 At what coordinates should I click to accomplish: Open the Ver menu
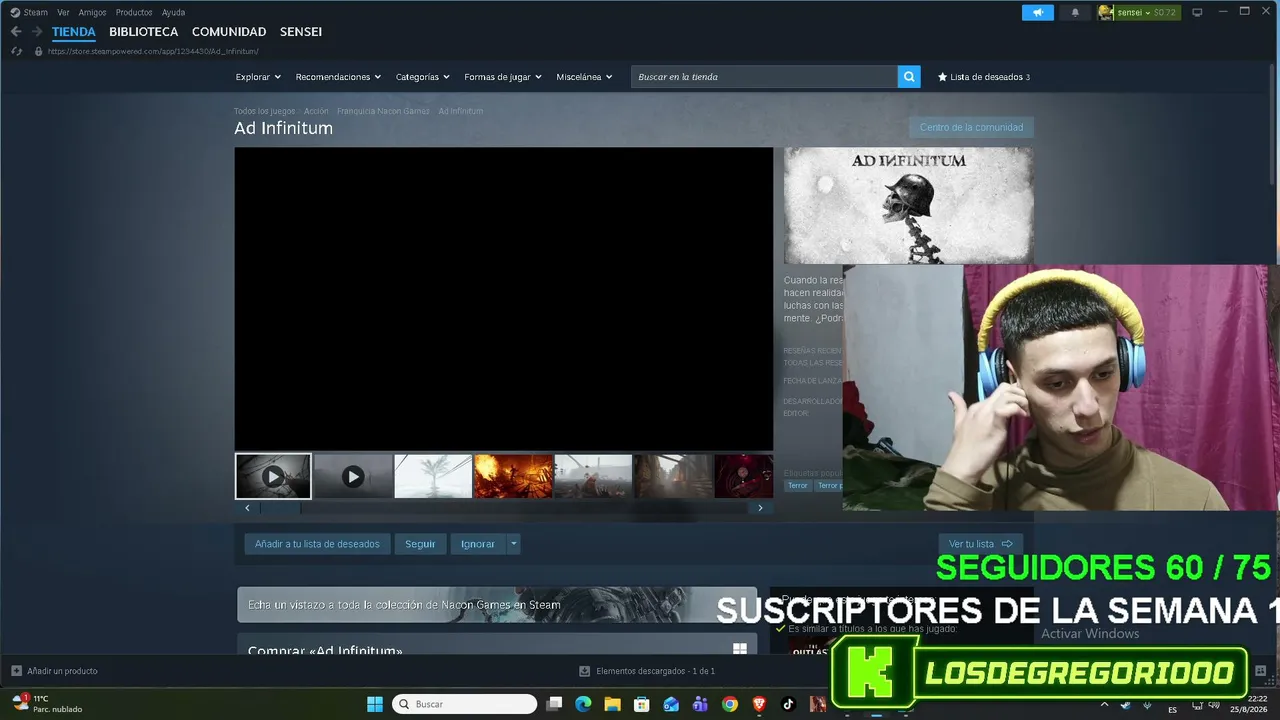point(63,12)
